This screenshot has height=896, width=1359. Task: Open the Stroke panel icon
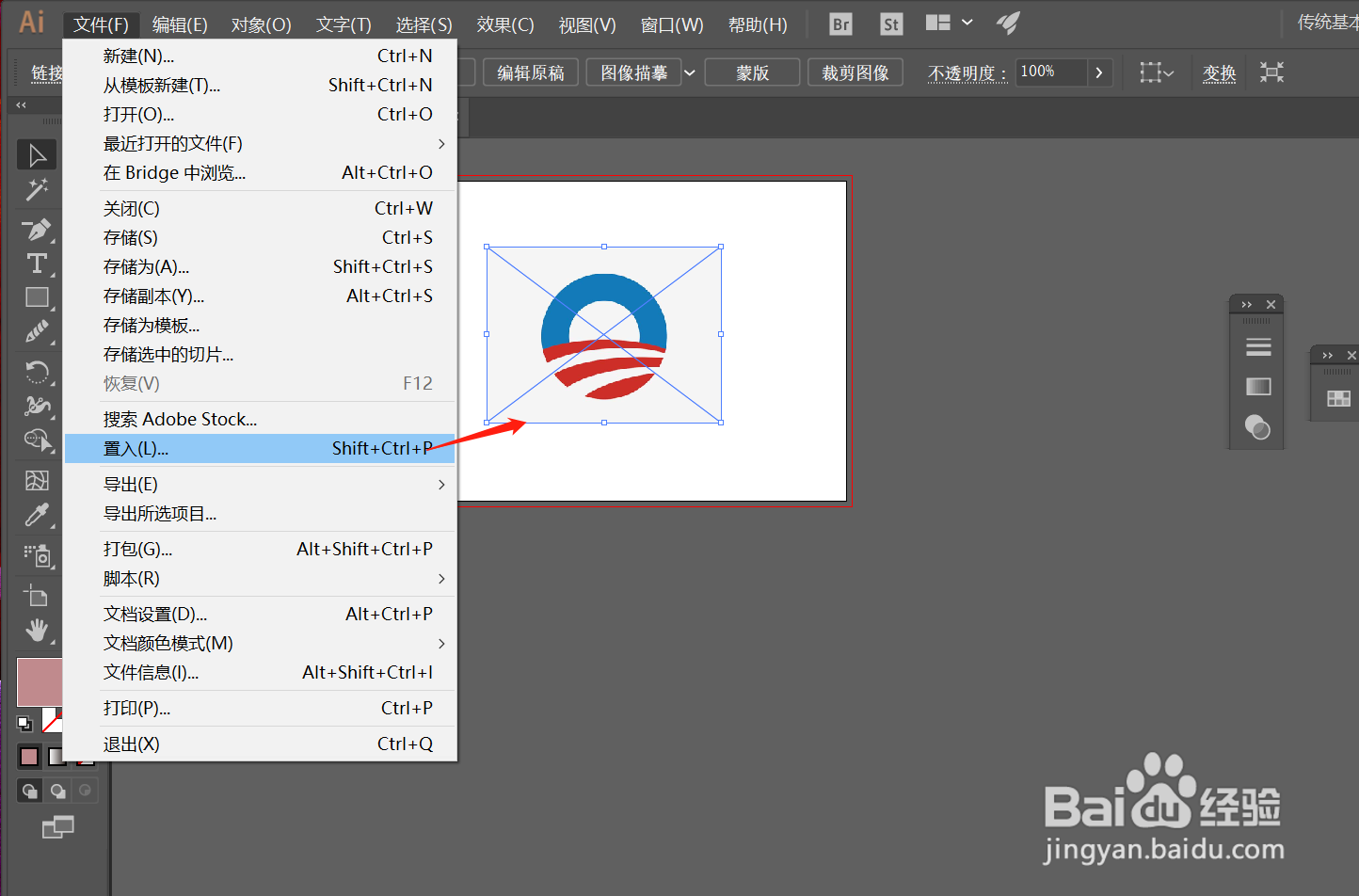tap(1258, 347)
